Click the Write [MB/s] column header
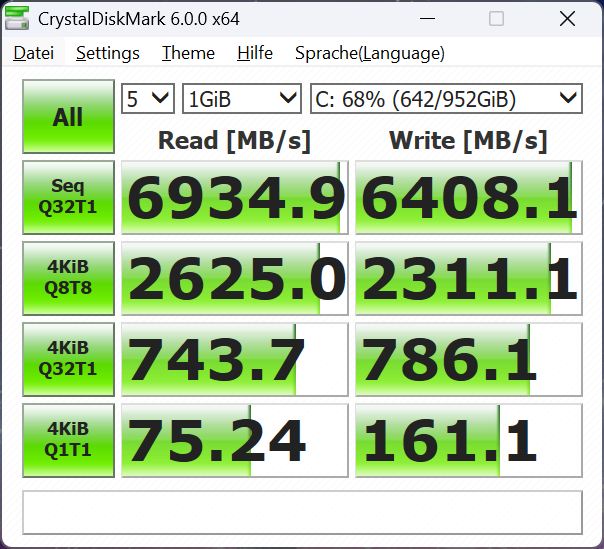 [x=468, y=141]
